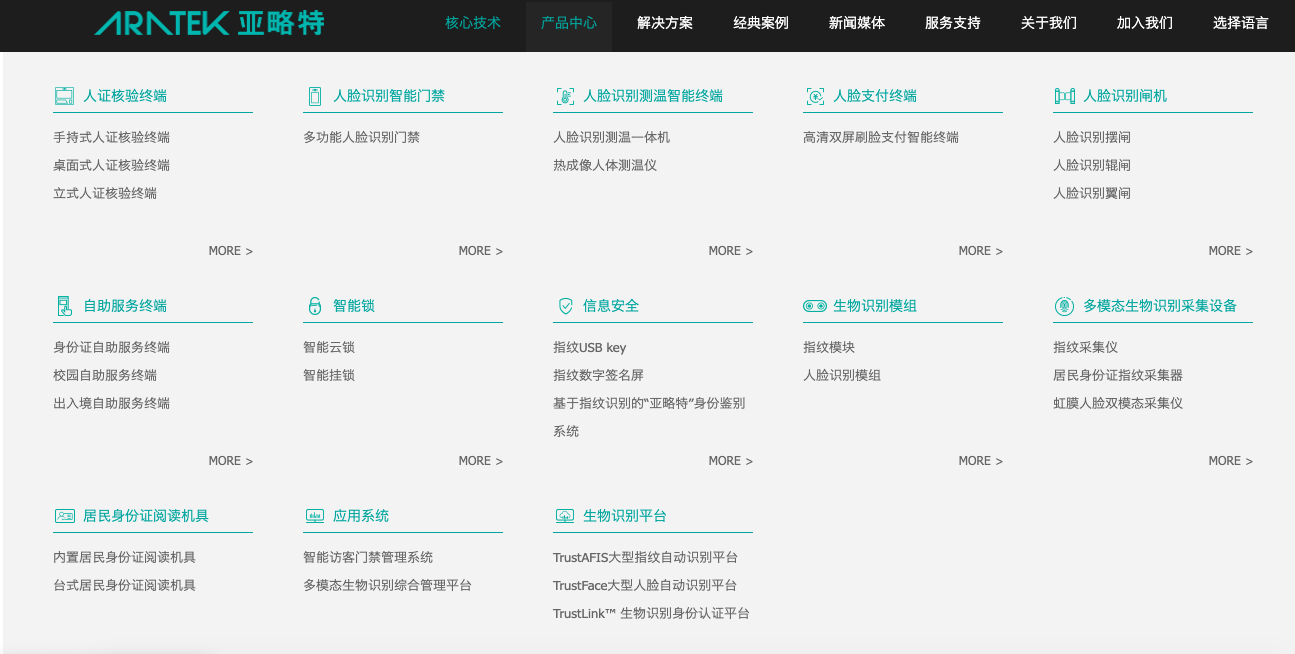This screenshot has width=1295, height=654.
Task: Click the 人证核验终端 category icon
Action: pyautogui.click(x=64, y=96)
